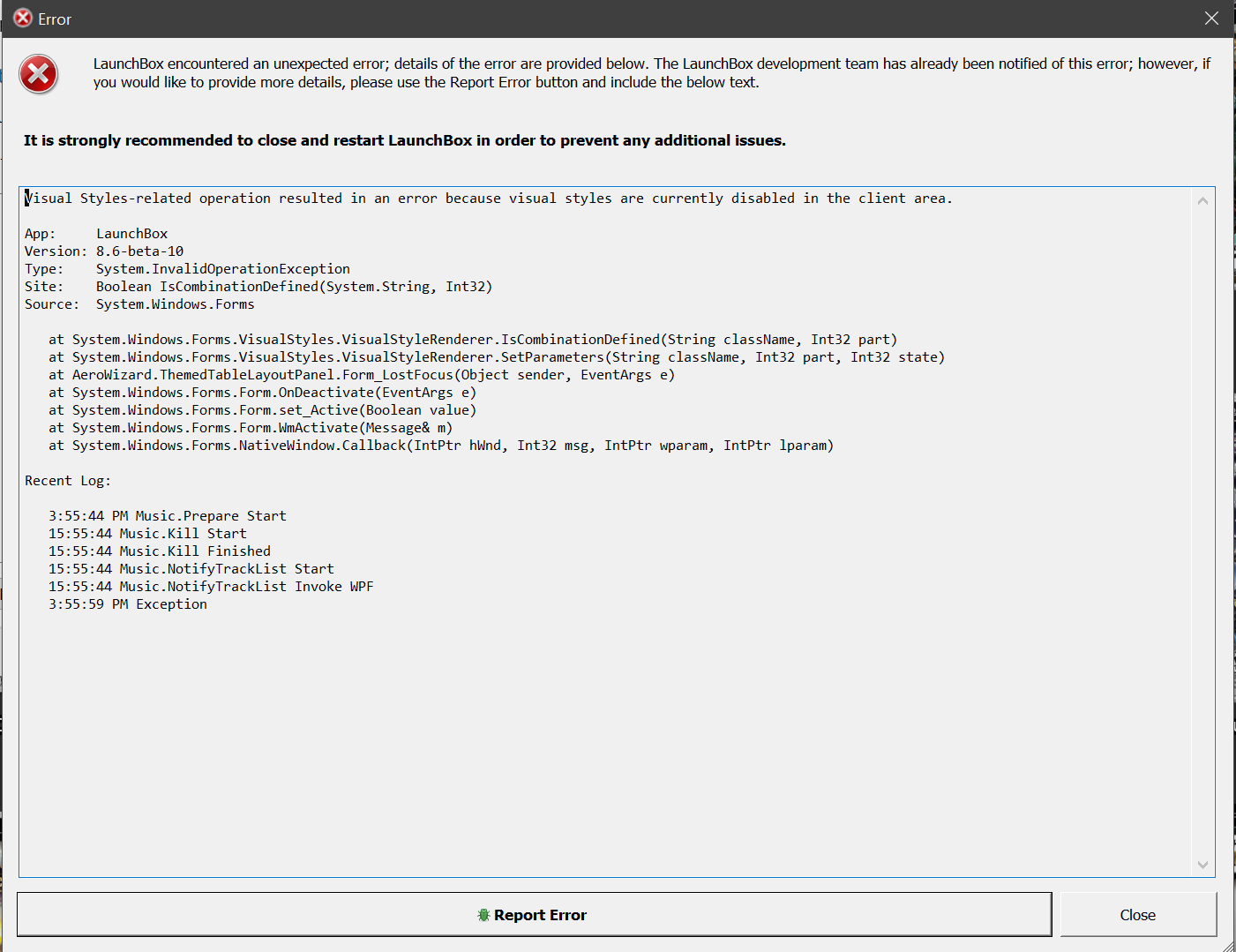
Task: Click the 'Recent Log:' heading
Action: click(x=68, y=481)
